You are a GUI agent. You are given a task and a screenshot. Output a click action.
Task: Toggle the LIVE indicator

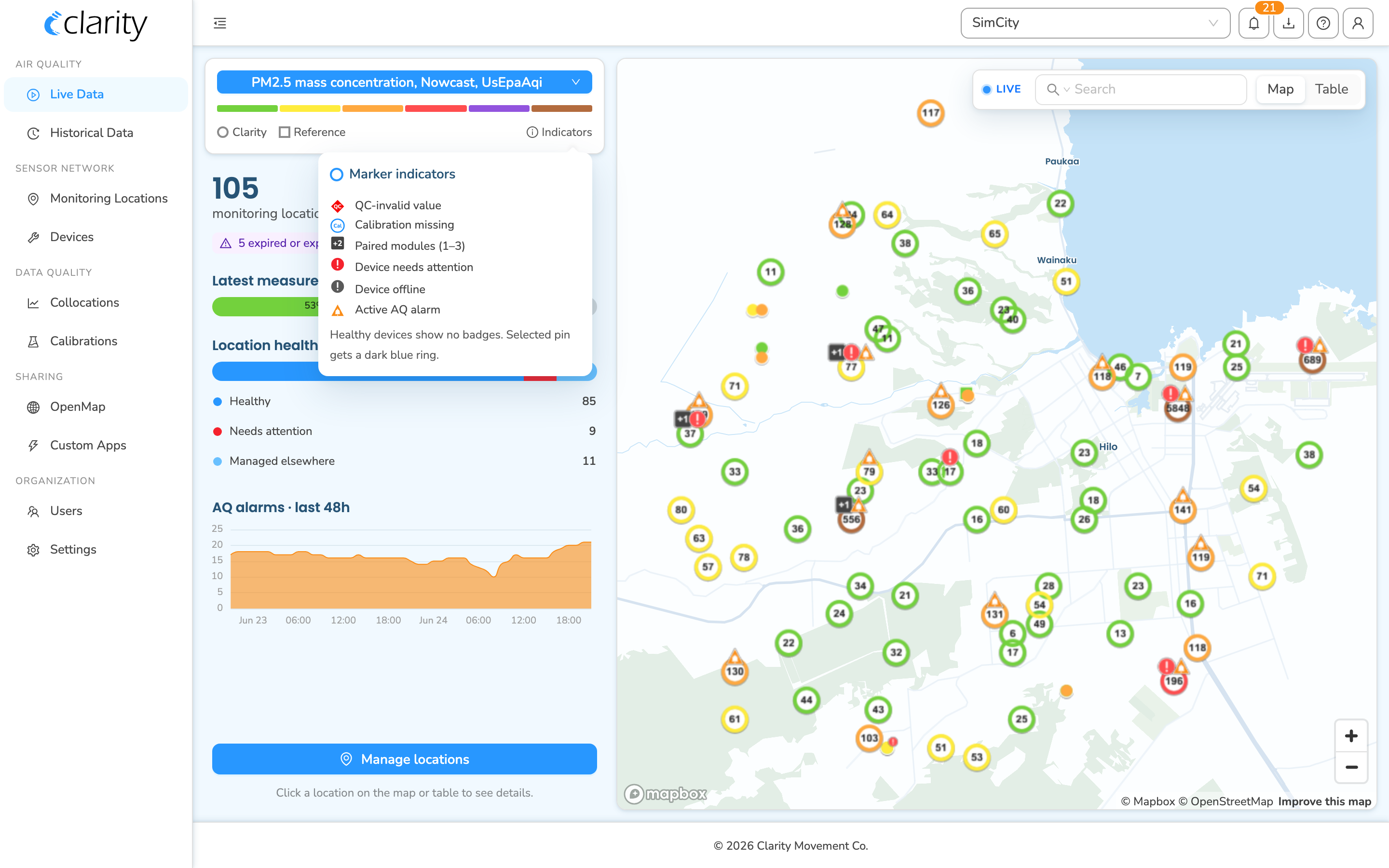[x=1002, y=90]
